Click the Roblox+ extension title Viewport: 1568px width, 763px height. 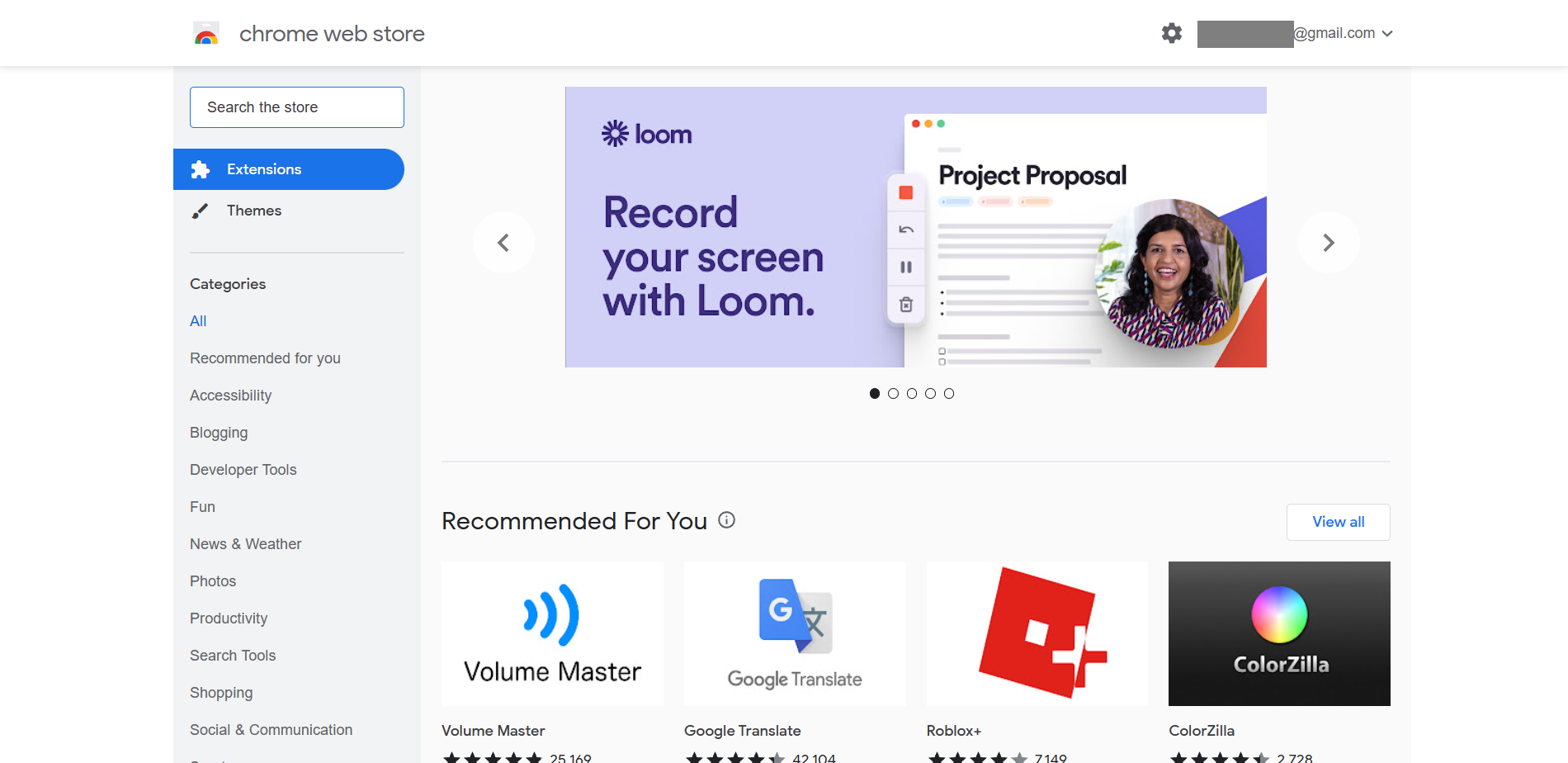(x=954, y=731)
